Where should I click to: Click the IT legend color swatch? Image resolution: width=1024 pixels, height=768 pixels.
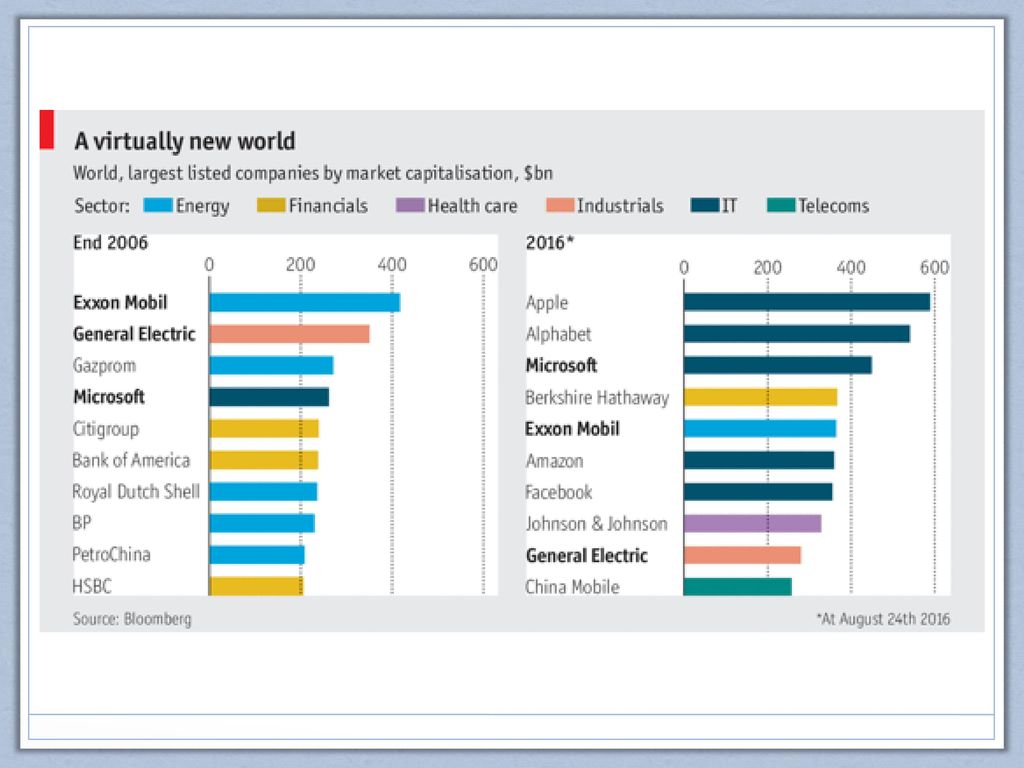tap(705, 205)
